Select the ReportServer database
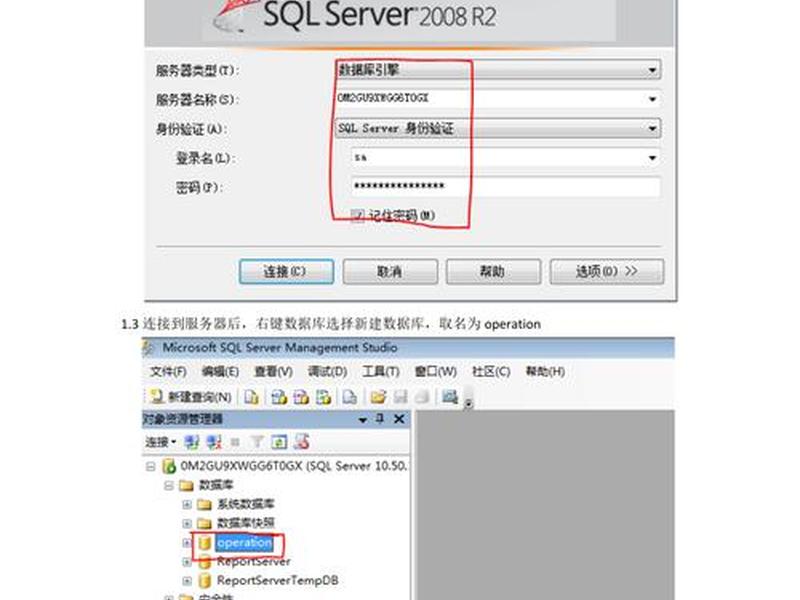 (254, 562)
